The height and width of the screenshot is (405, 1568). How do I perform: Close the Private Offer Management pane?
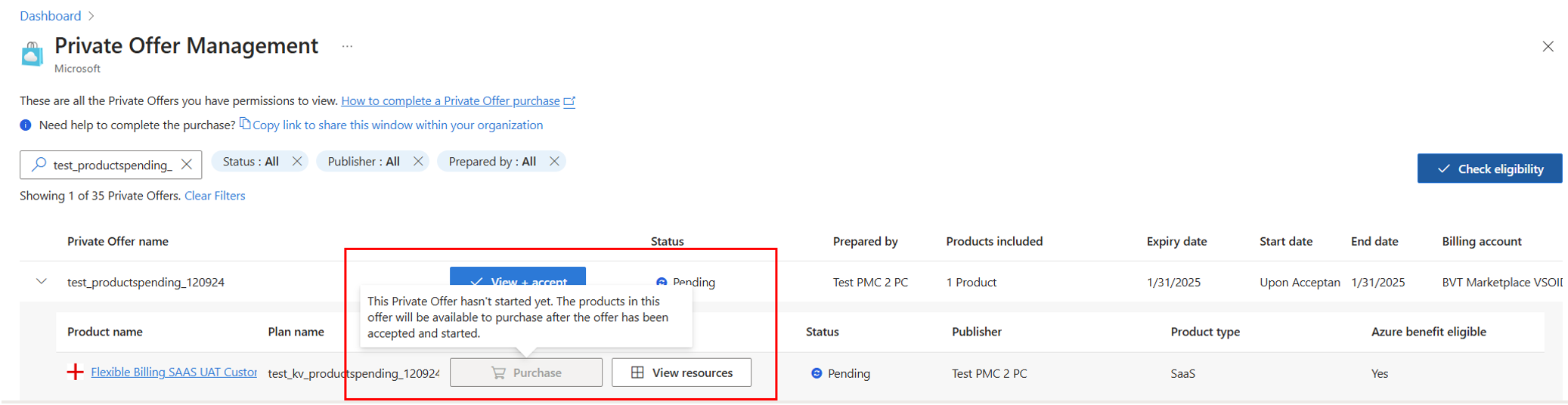point(1548,47)
